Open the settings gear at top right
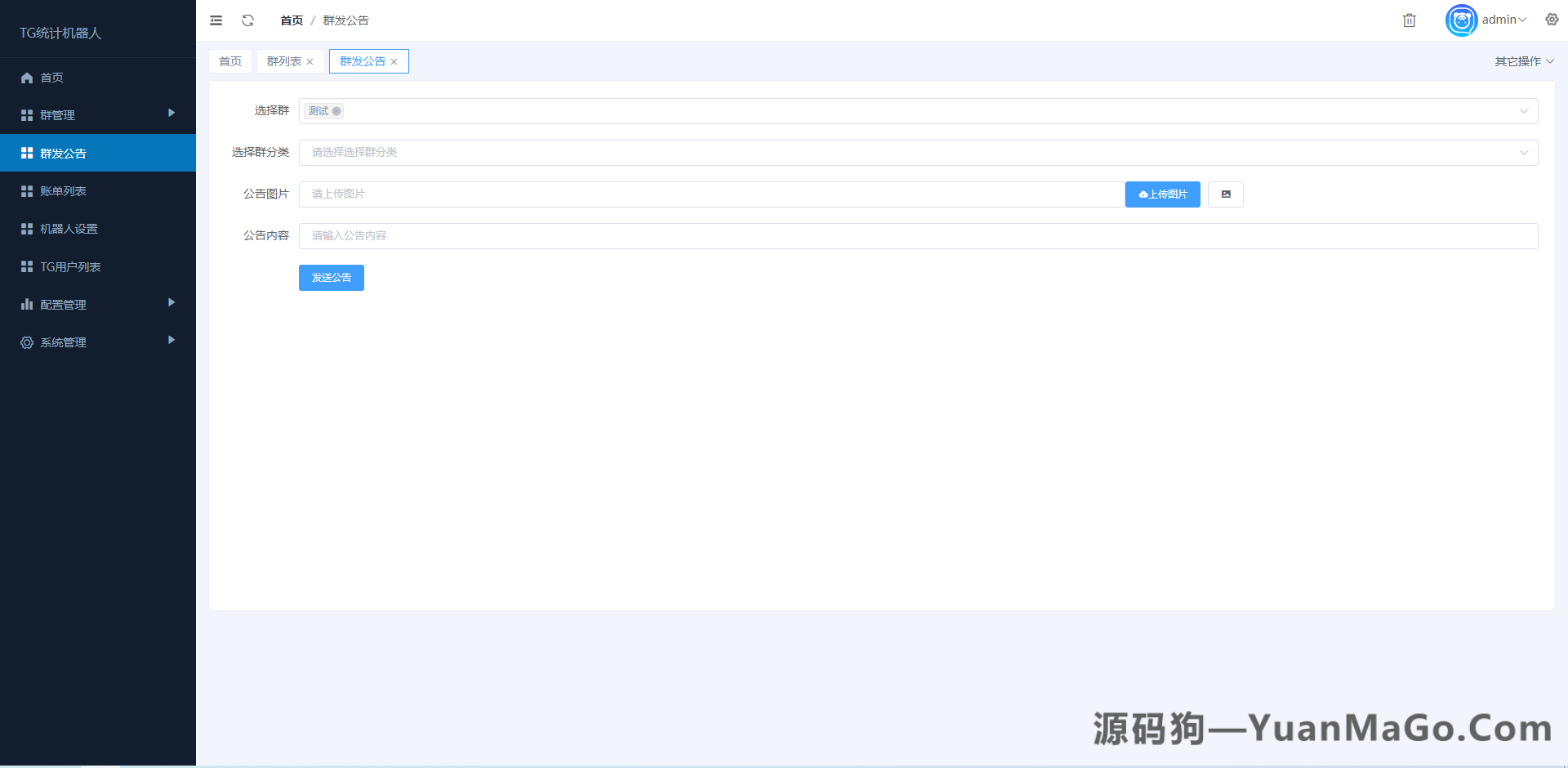Image resolution: width=1568 pixels, height=768 pixels. (1551, 19)
